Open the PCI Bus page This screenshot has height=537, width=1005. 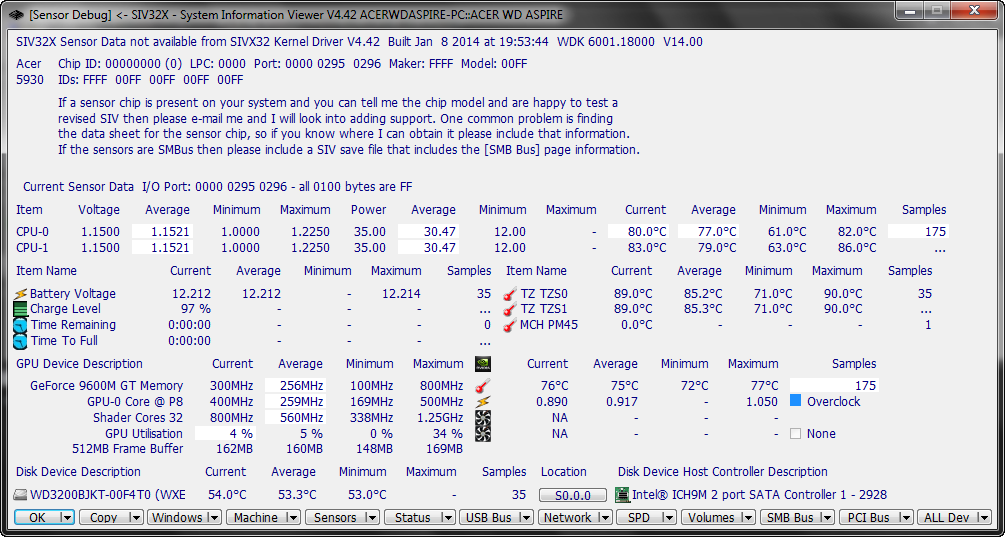868,517
